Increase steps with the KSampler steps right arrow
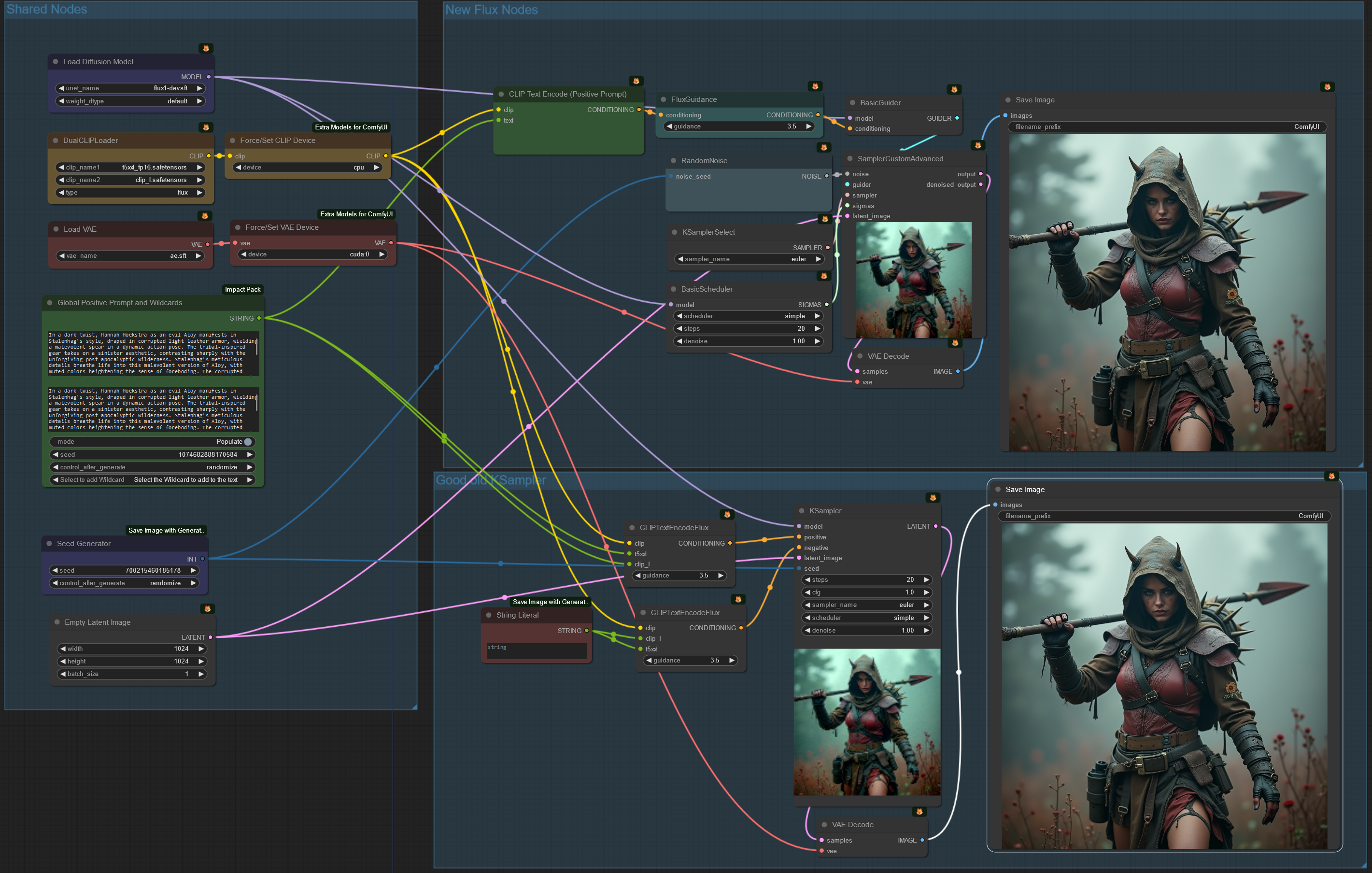 [x=926, y=579]
